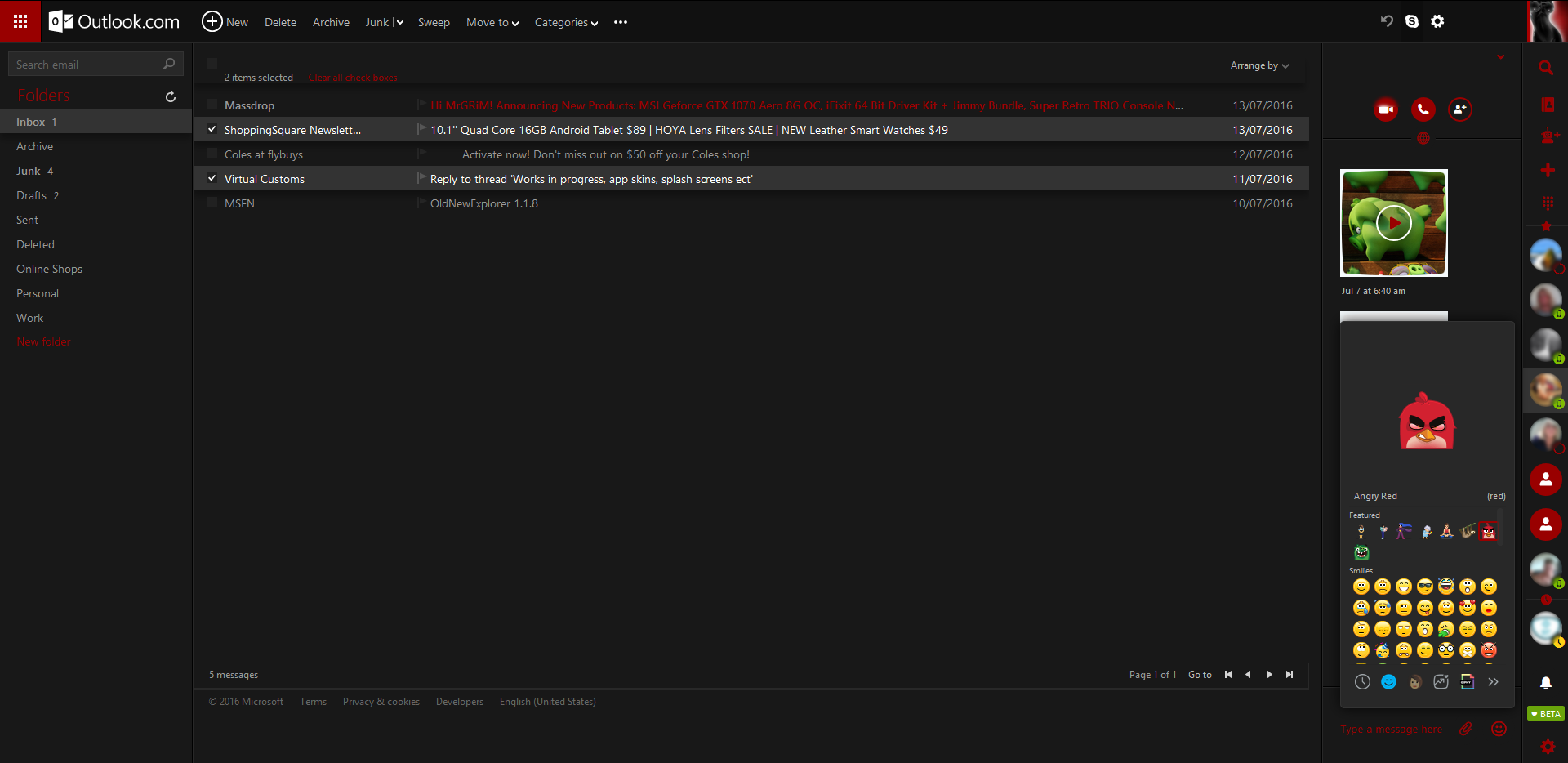Uncheck the Virtual Customs email
The width and height of the screenshot is (1568, 763).
tap(212, 178)
